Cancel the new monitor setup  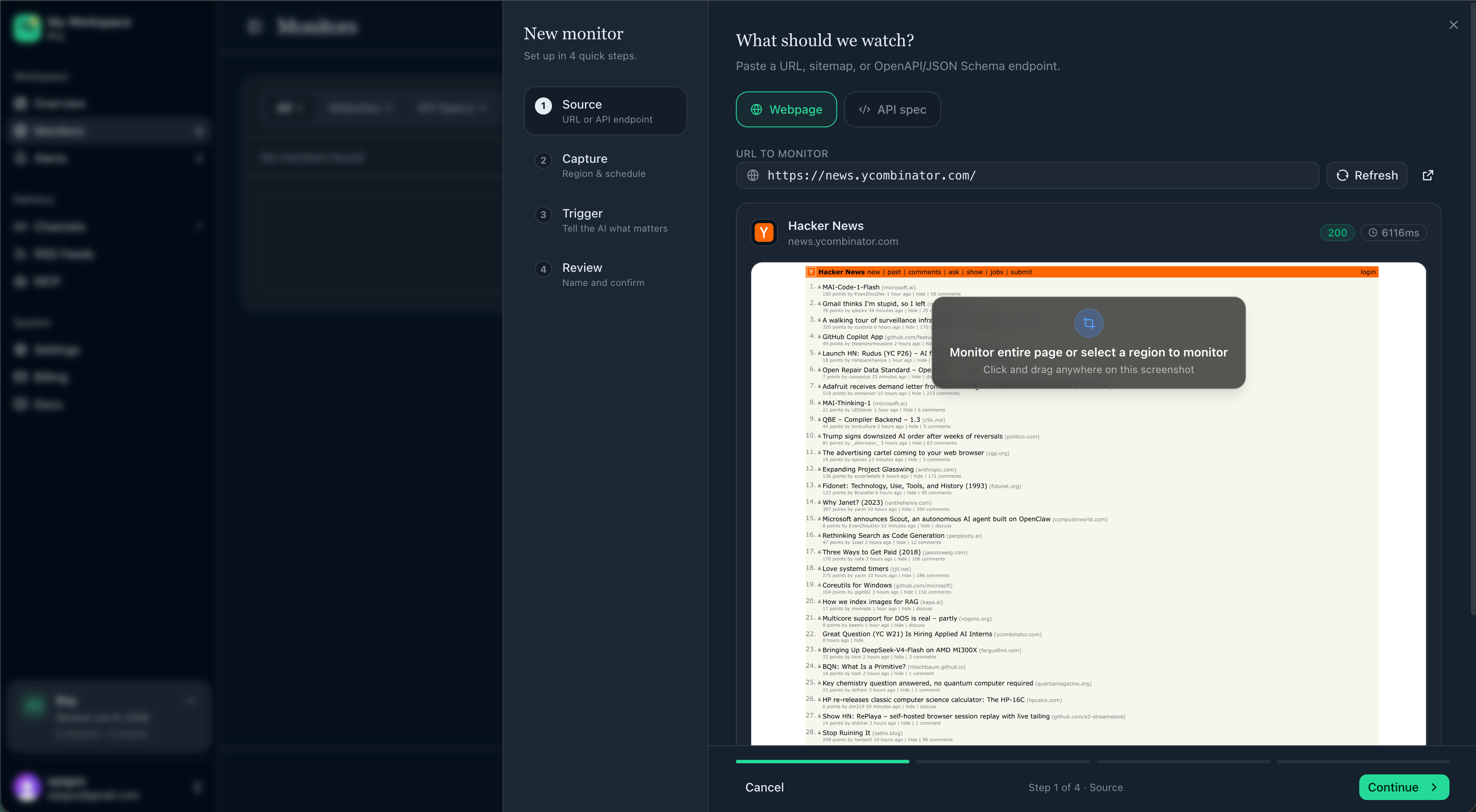[x=765, y=787]
